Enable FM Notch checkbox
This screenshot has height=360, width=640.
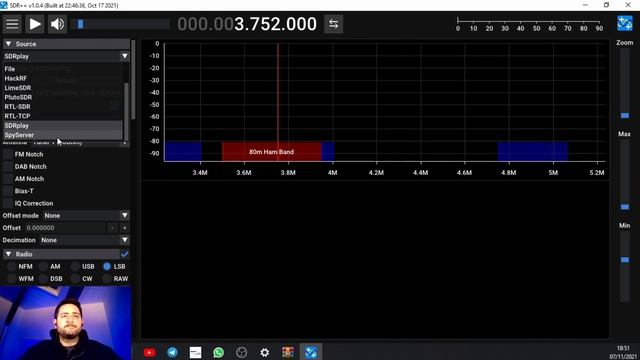point(8,154)
